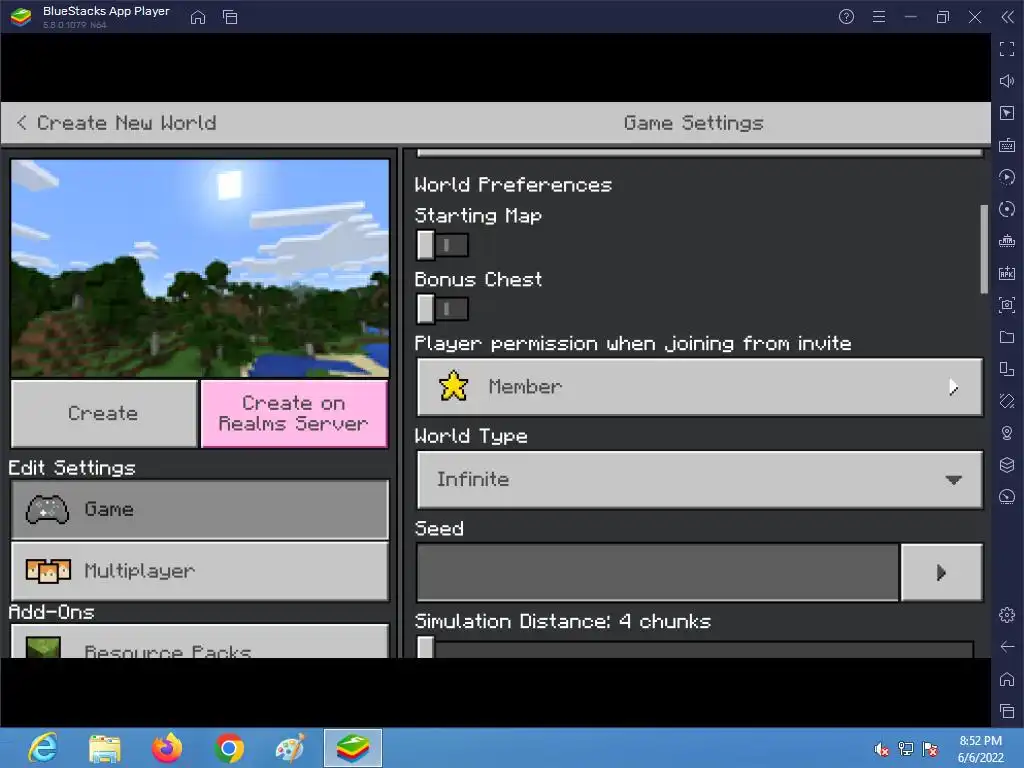The width and height of the screenshot is (1024, 768).
Task: Click the sidebar recent apps icon
Action: coord(1007,711)
